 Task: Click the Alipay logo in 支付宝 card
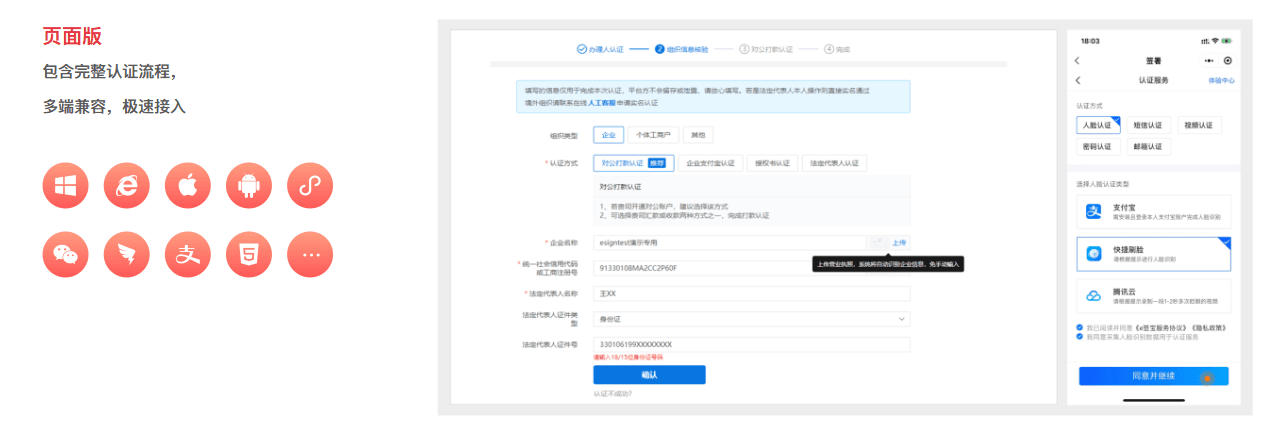(x=1093, y=212)
